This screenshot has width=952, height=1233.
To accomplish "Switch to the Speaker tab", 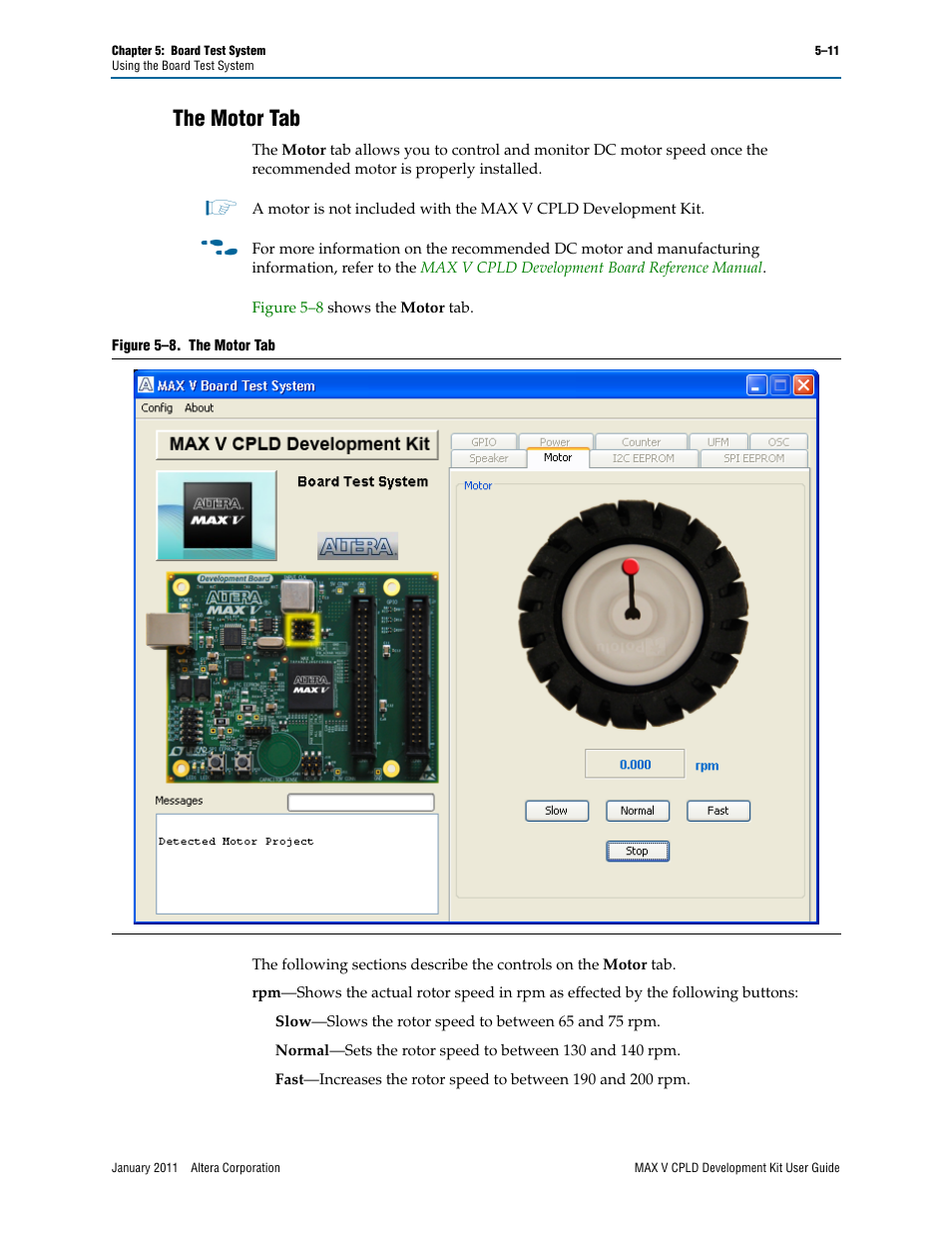I will point(489,458).
